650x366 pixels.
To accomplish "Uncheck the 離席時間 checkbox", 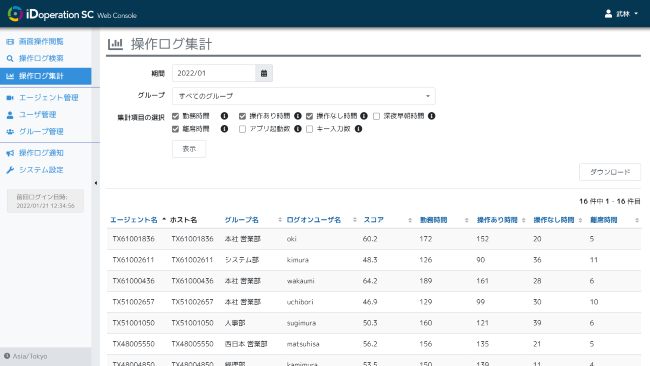I will pos(175,129).
